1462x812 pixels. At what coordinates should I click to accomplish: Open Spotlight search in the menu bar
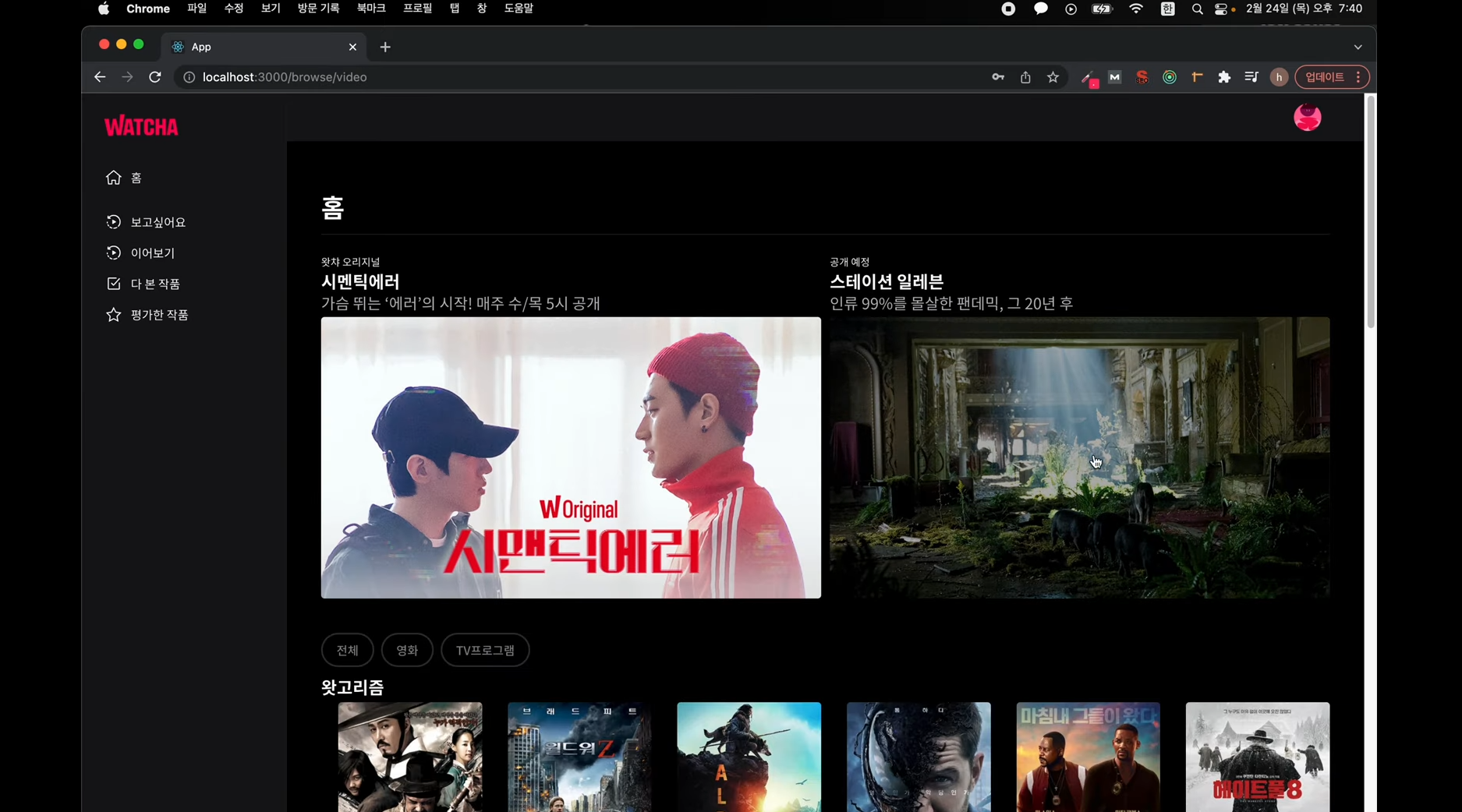(1197, 9)
